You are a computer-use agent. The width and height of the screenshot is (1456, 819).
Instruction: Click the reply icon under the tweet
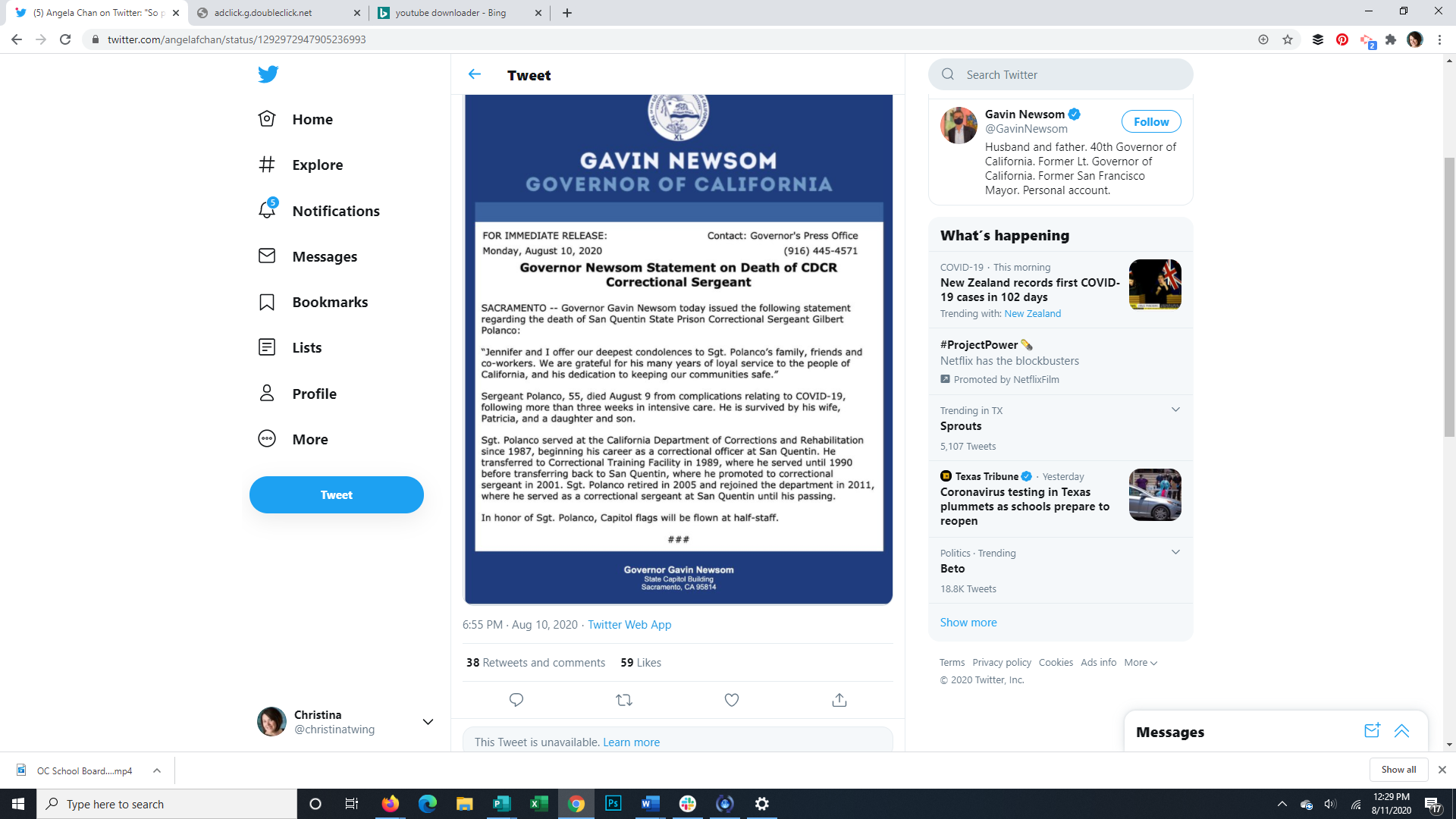click(x=516, y=700)
